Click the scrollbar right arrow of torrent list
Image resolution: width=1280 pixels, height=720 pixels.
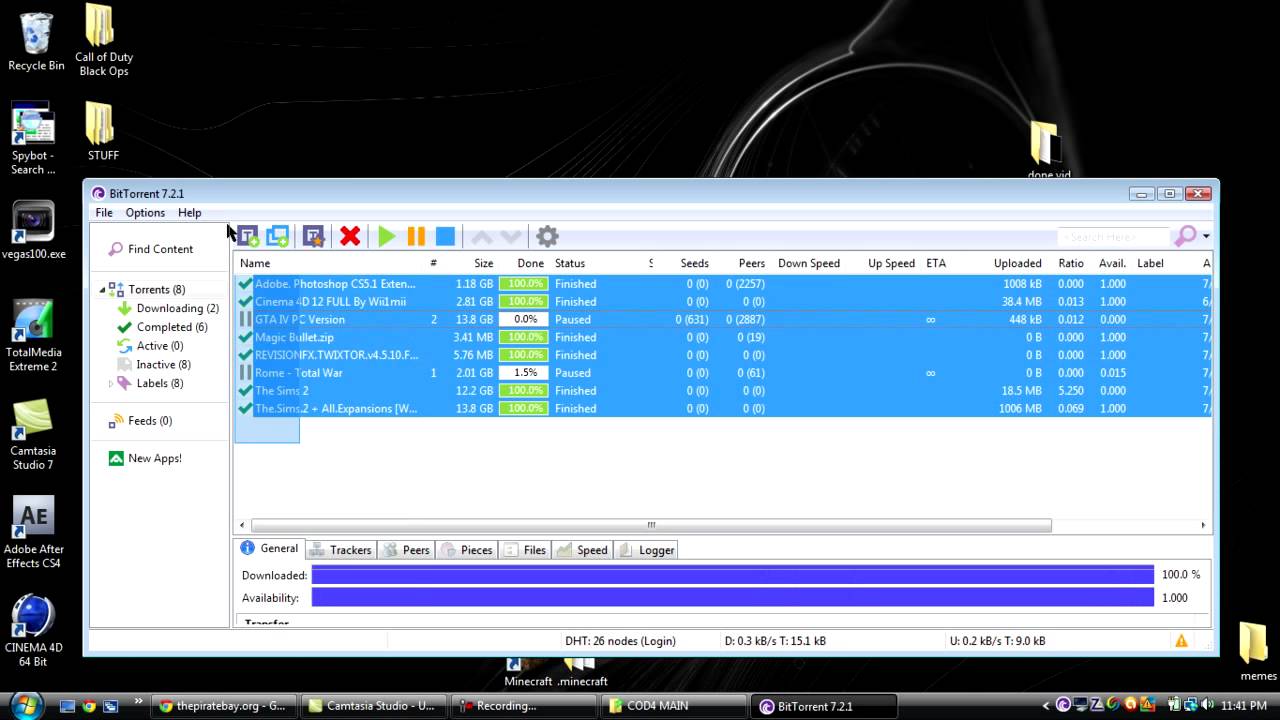click(1203, 525)
